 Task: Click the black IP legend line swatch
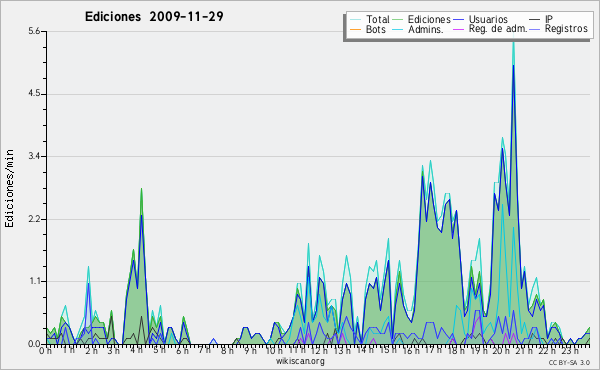(535, 20)
